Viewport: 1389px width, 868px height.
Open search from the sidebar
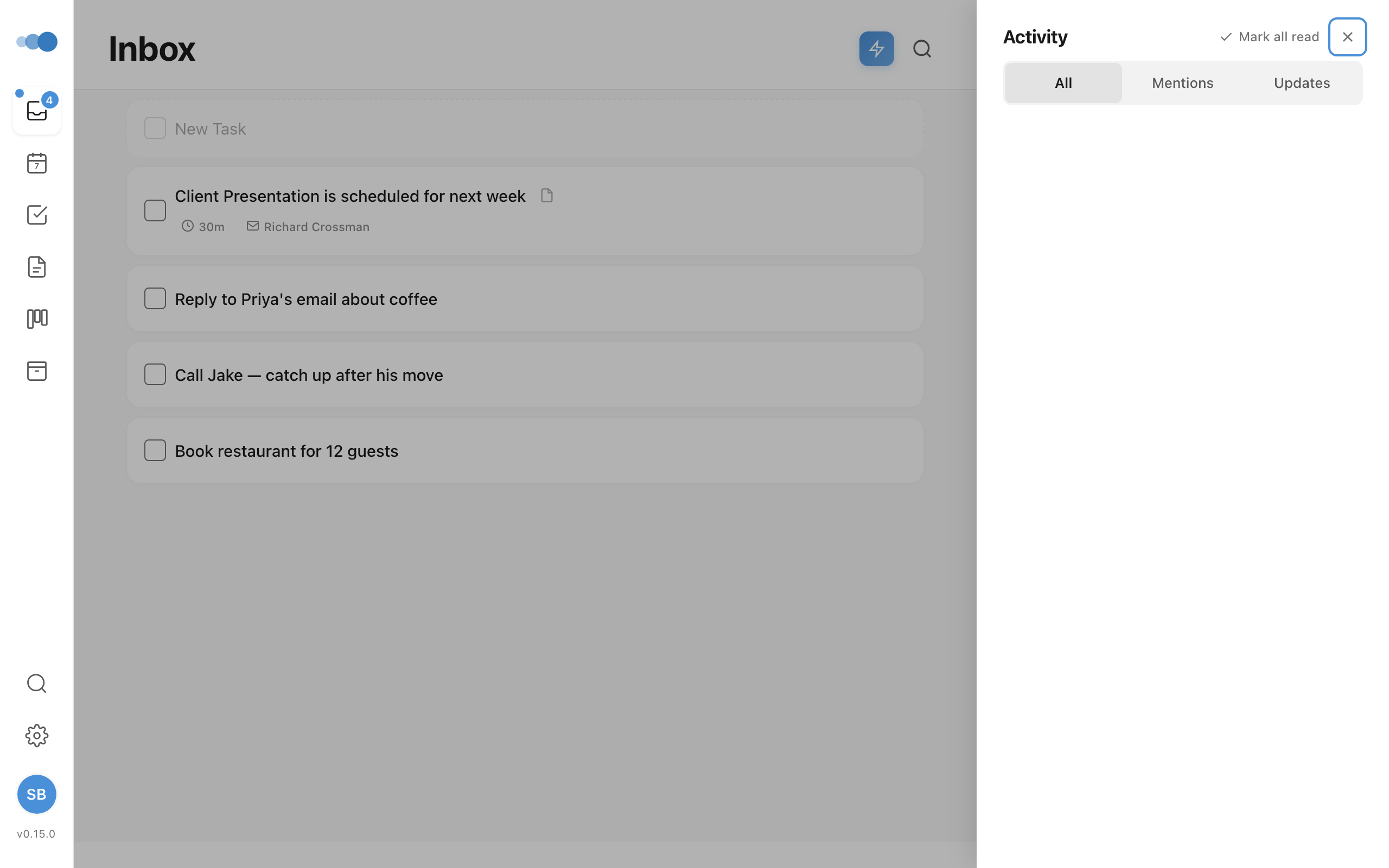[36, 683]
